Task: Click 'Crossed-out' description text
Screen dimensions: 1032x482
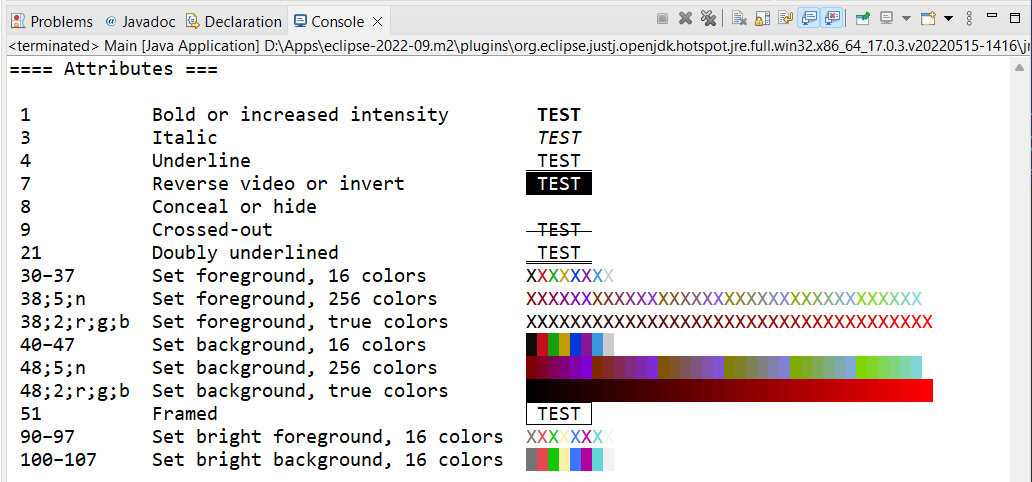Action: point(212,230)
